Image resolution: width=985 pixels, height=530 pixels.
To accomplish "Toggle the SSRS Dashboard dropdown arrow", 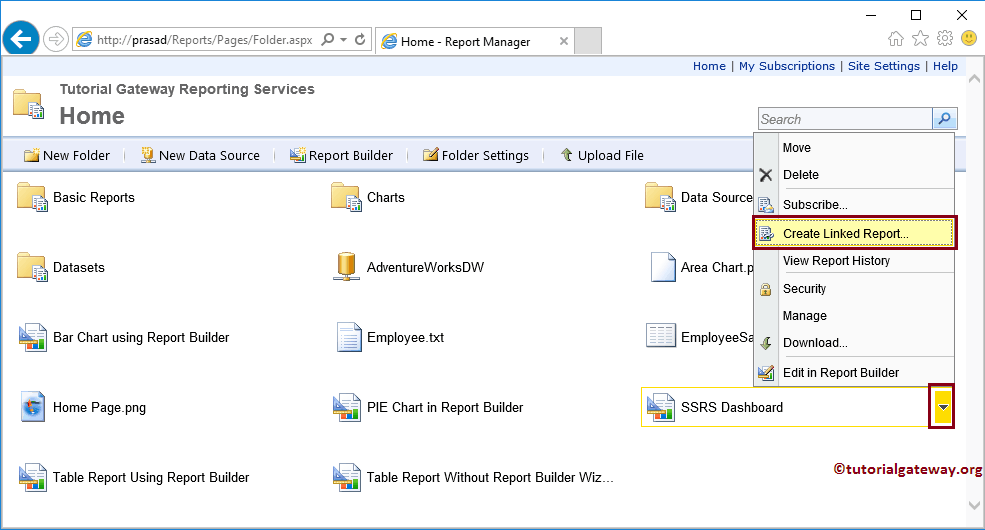I will (942, 407).
